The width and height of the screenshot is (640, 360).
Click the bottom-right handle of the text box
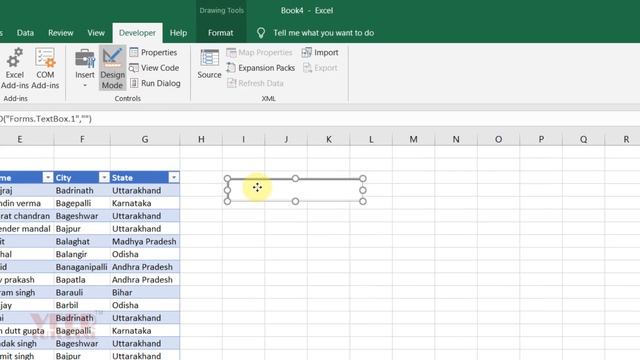pos(363,201)
